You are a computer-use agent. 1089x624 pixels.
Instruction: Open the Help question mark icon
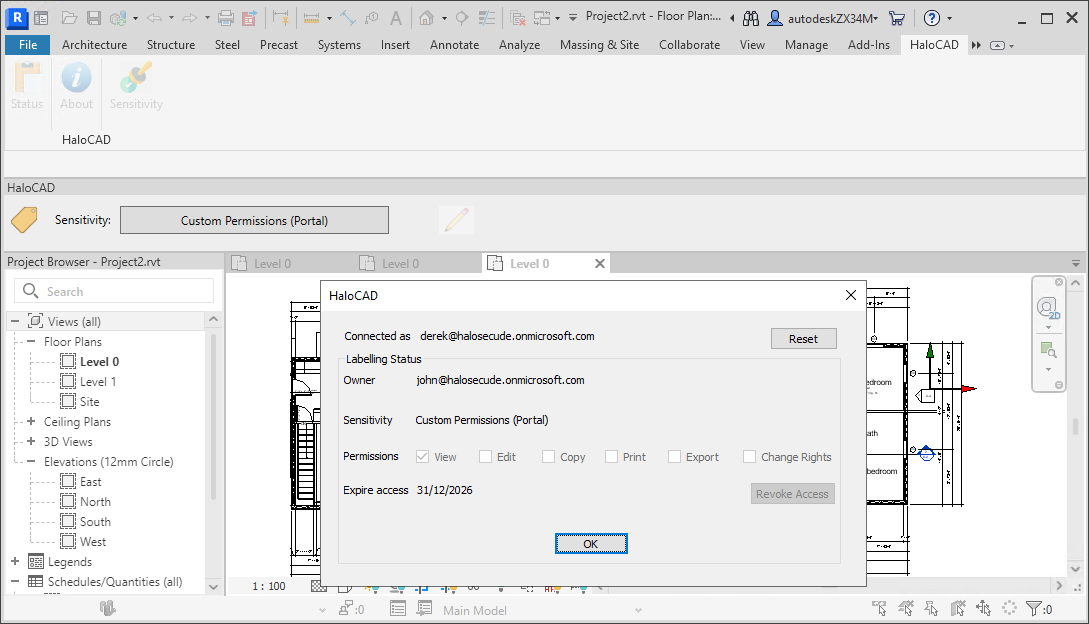click(x=931, y=18)
